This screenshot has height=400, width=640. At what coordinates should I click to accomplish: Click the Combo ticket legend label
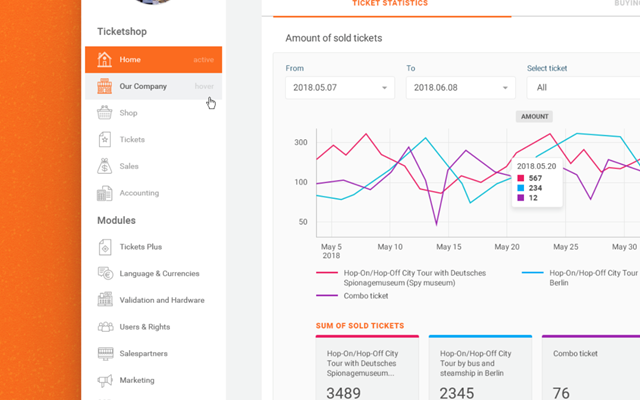(x=366, y=296)
